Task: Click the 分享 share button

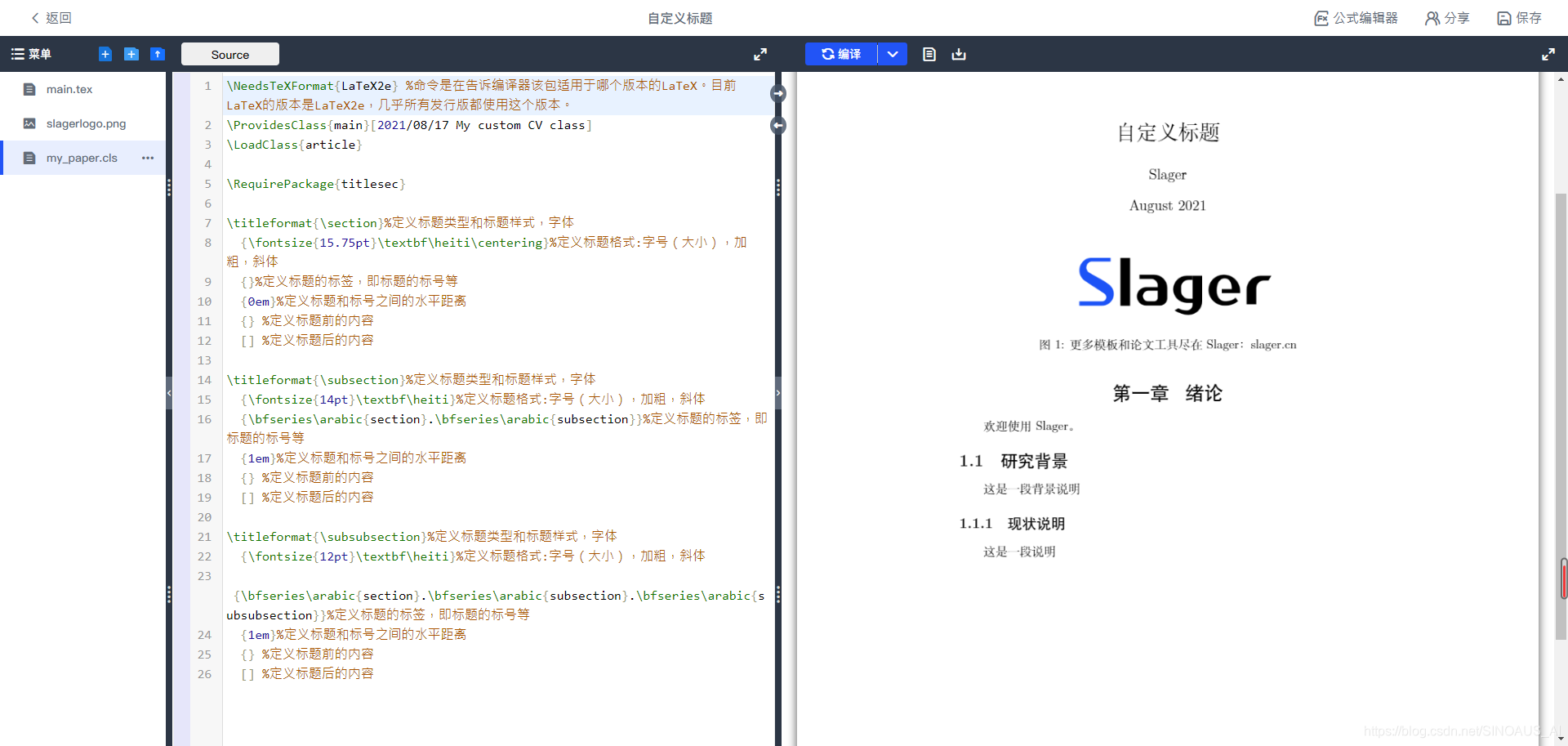Action: point(1447,18)
